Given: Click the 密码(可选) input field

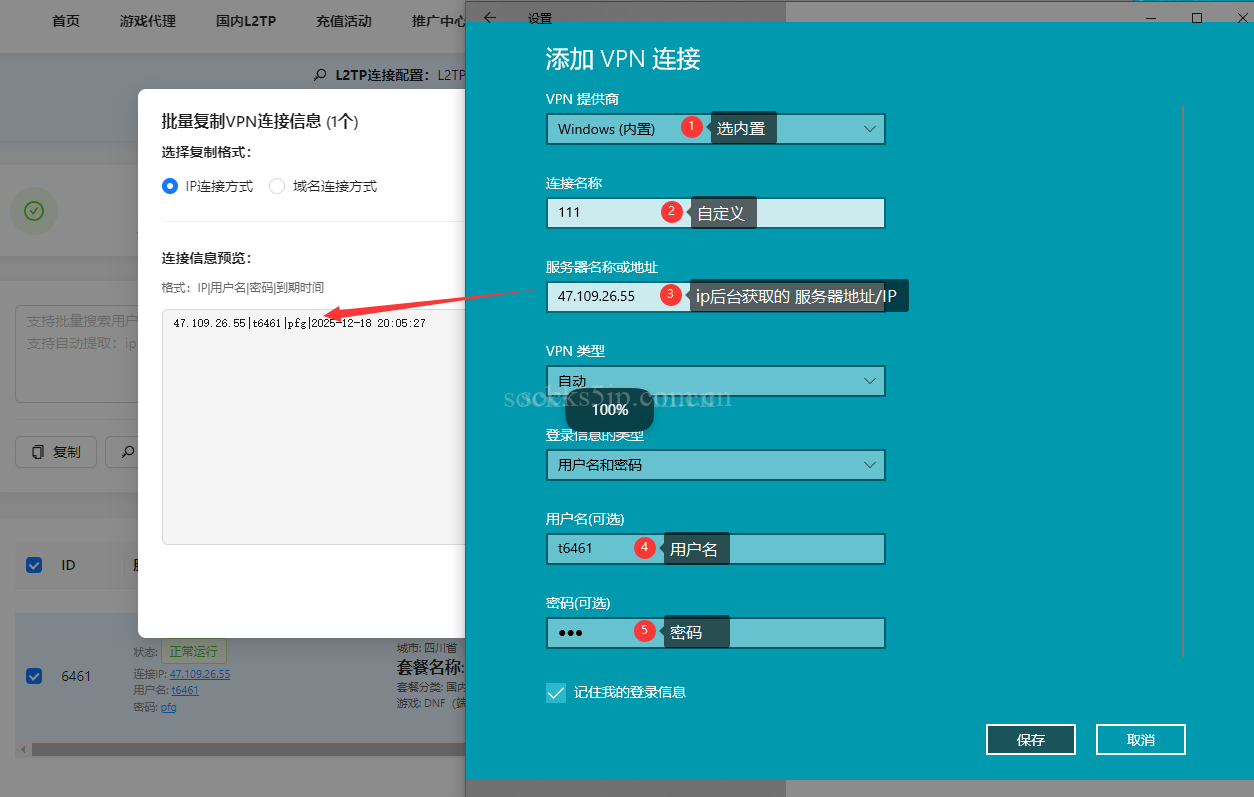Looking at the screenshot, I should [716, 633].
